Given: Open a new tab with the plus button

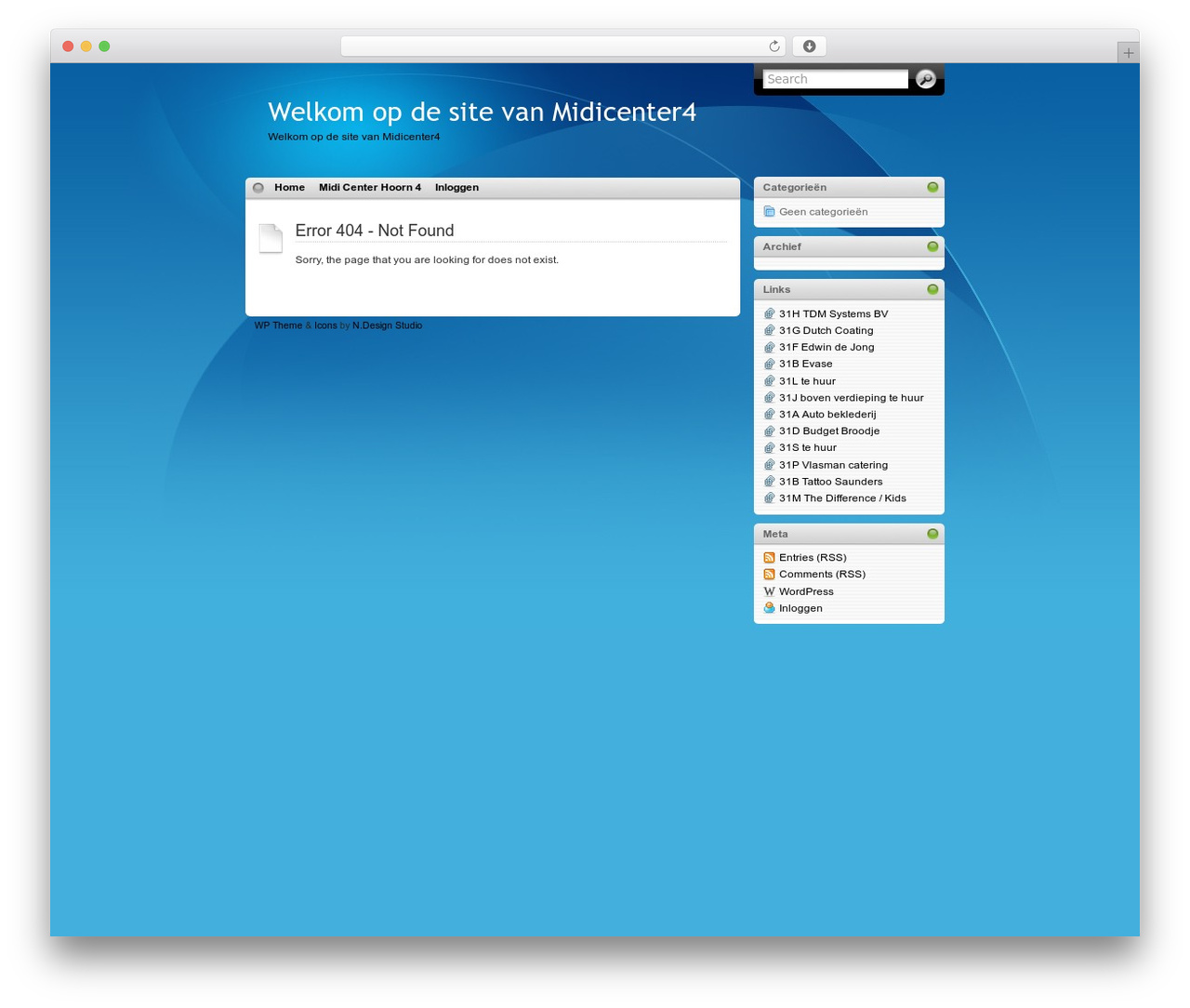Looking at the screenshot, I should (1128, 53).
